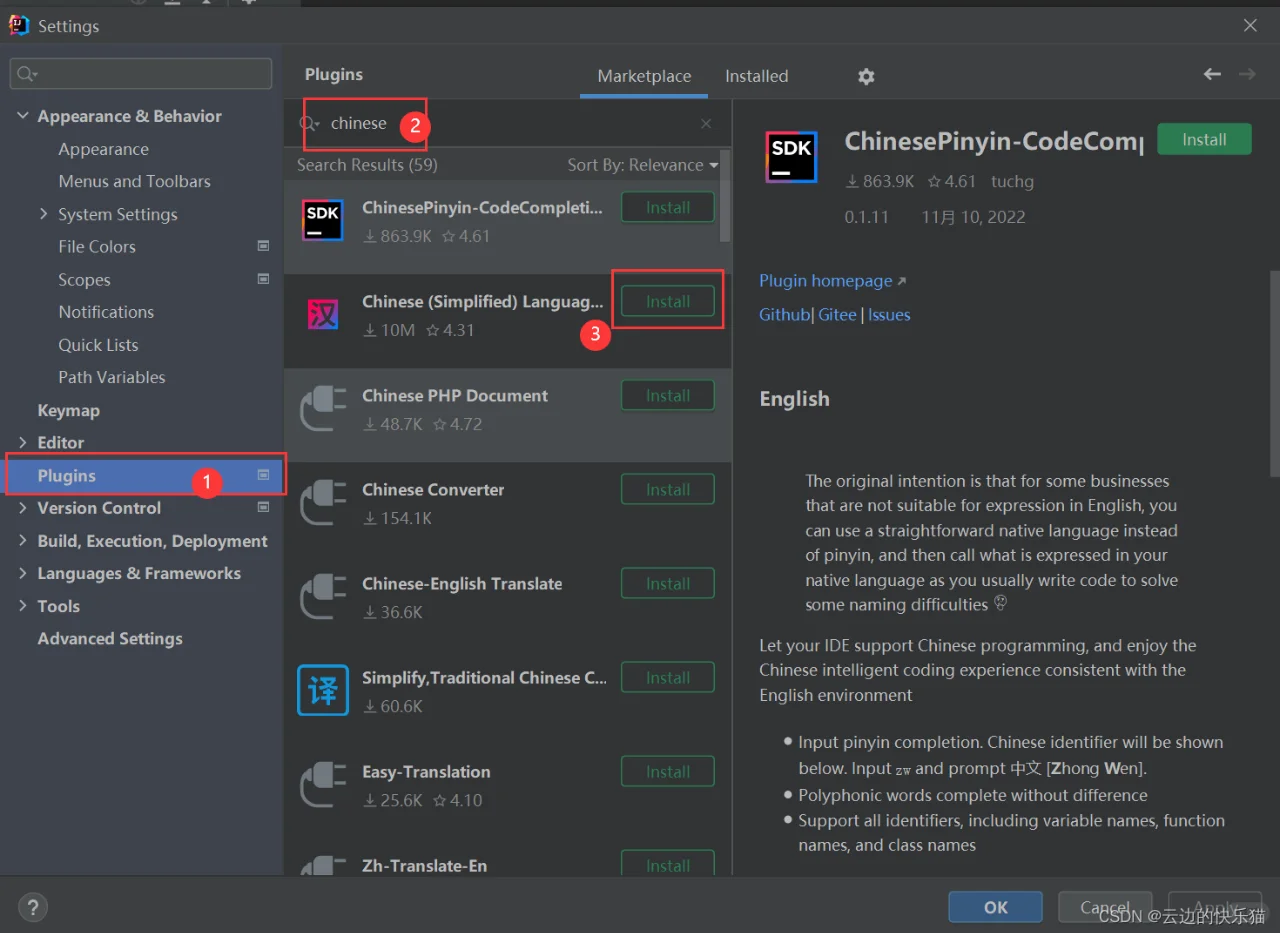Click the ChinesePinyin-CodeCompletion SDK icon in results list
The width and height of the screenshot is (1280, 933).
(x=322, y=220)
